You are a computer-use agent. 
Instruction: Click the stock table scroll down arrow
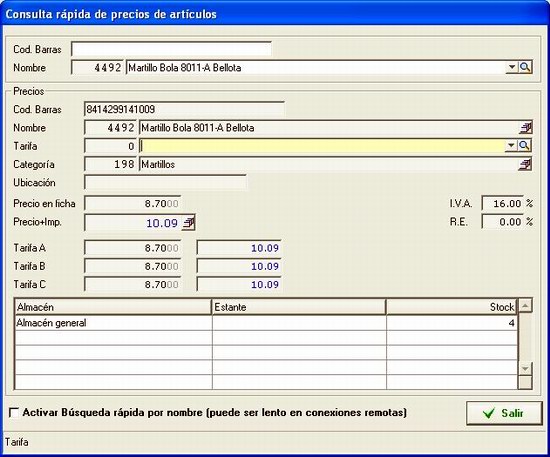525,369
